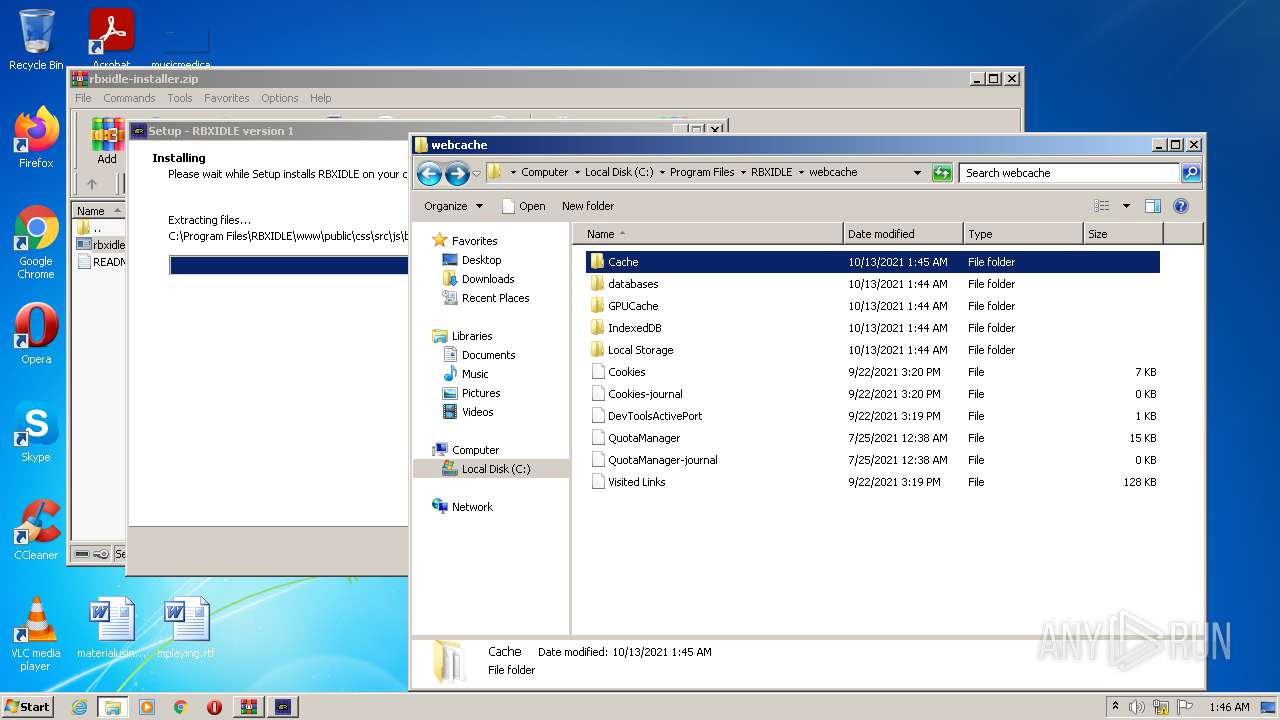Image resolution: width=1280 pixels, height=720 pixels.
Task: Open the Tools menu in WinRAR
Action: 180,98
